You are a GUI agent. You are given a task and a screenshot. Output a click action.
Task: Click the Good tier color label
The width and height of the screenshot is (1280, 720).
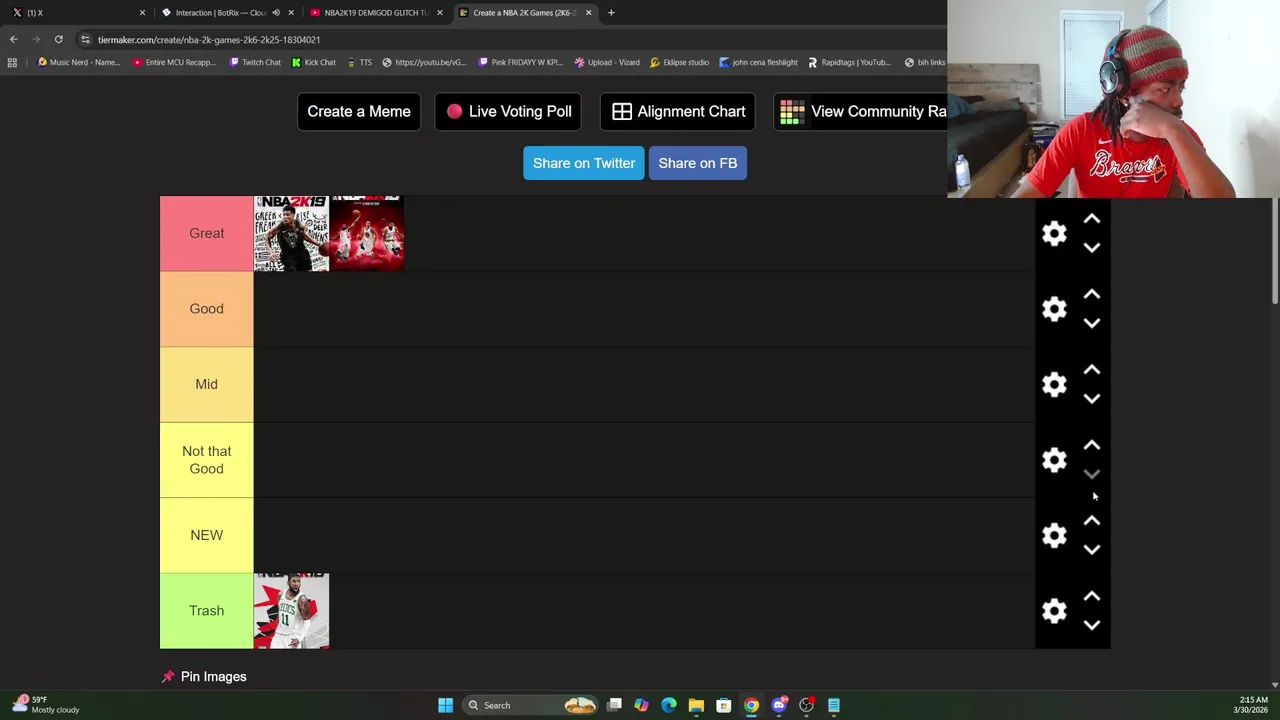click(206, 309)
